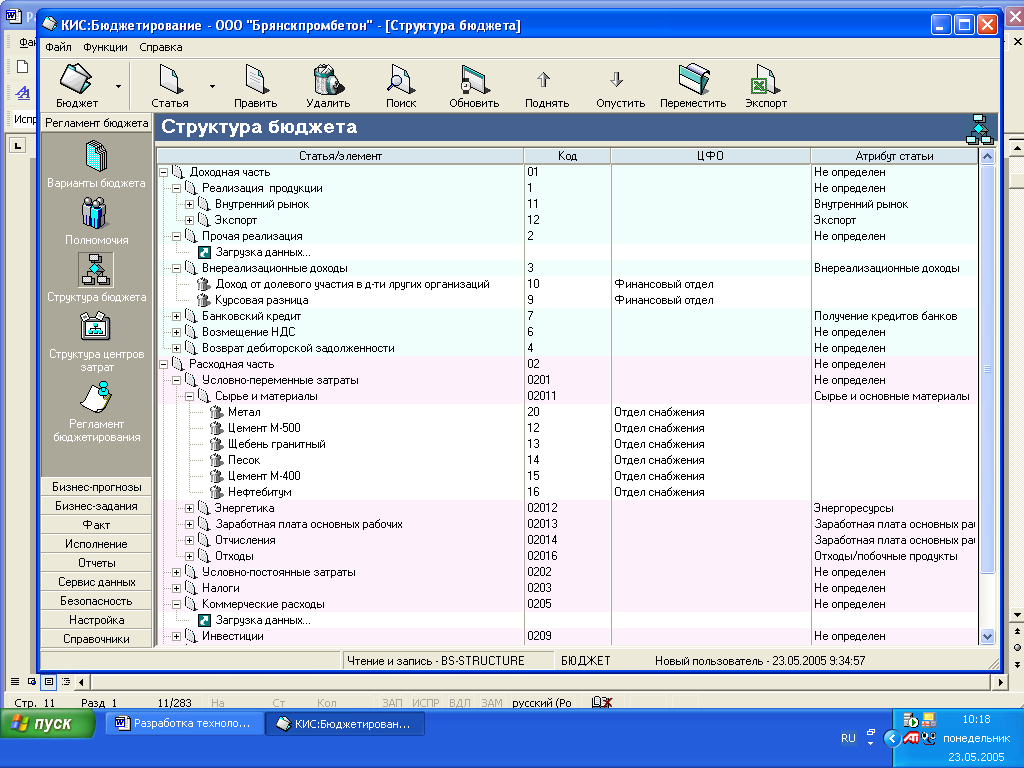Expand the Энергетика node
Viewport: 1024px width, 768px height.
click(x=189, y=508)
